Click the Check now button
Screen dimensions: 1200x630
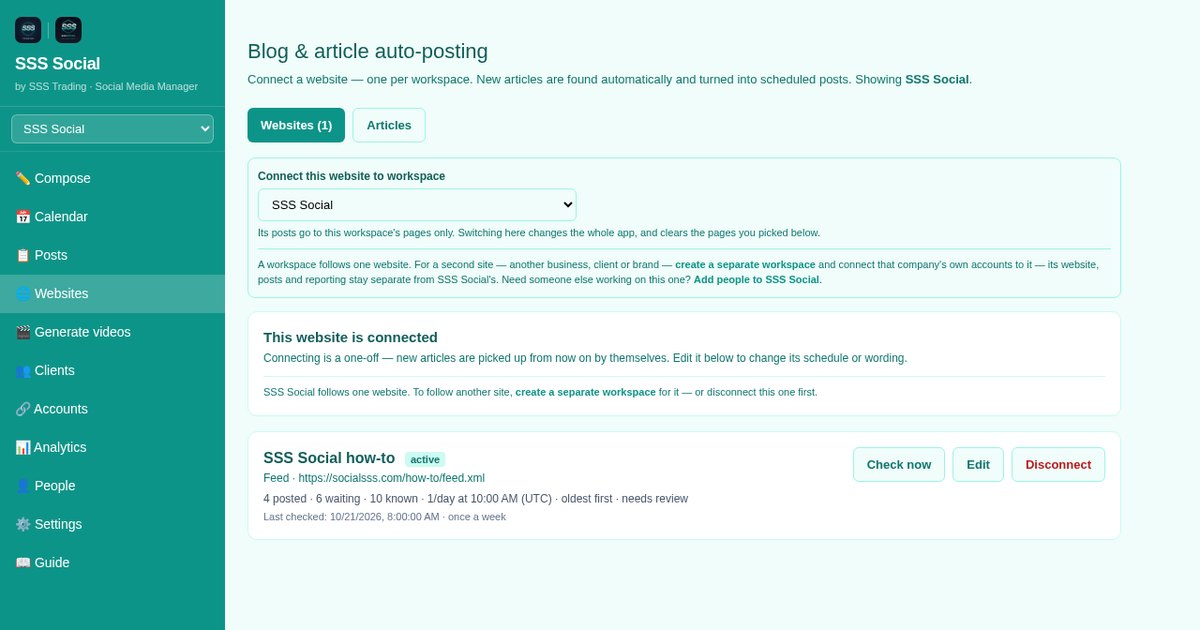click(x=899, y=464)
